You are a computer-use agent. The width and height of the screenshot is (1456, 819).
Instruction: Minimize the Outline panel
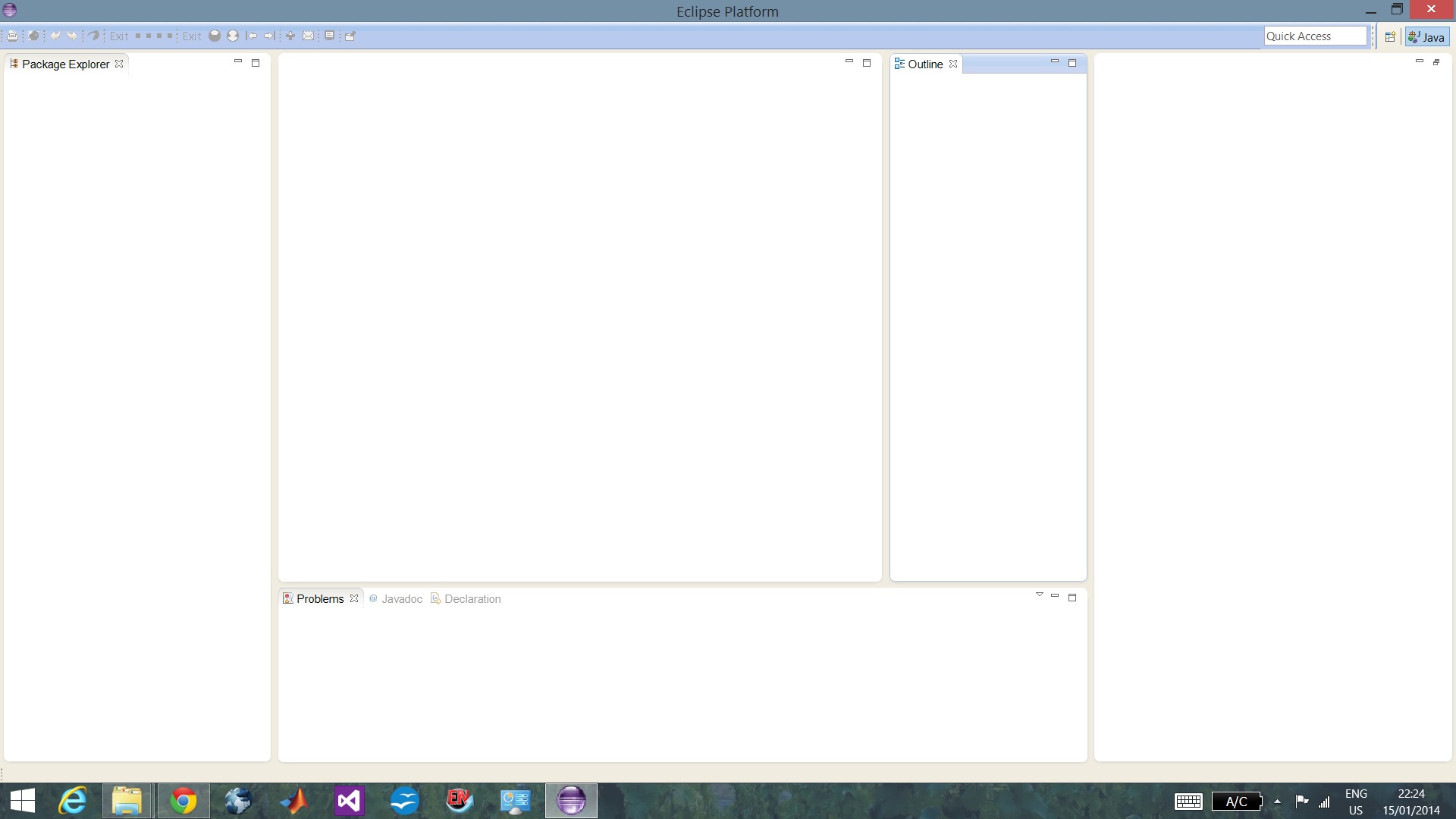coord(1055,61)
